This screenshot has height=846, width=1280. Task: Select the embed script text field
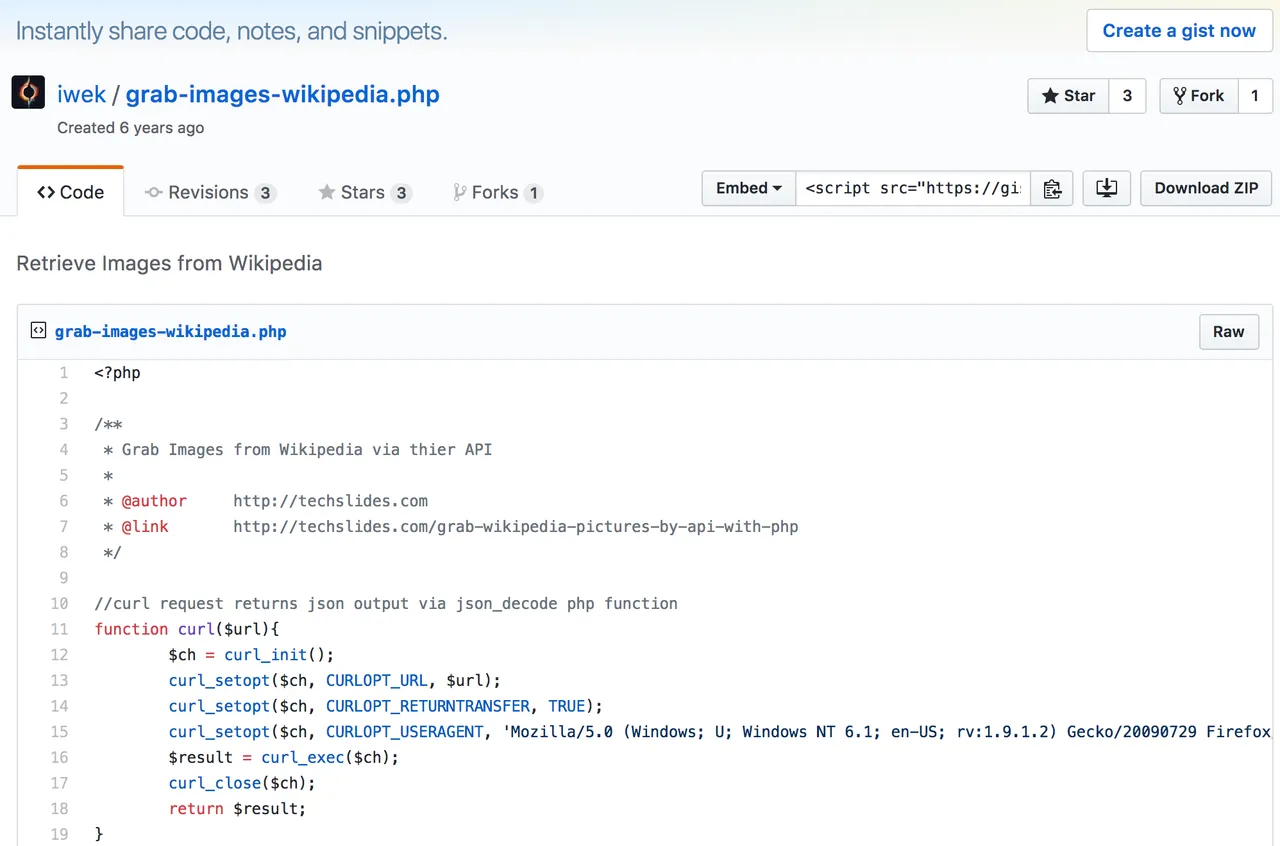click(x=913, y=188)
